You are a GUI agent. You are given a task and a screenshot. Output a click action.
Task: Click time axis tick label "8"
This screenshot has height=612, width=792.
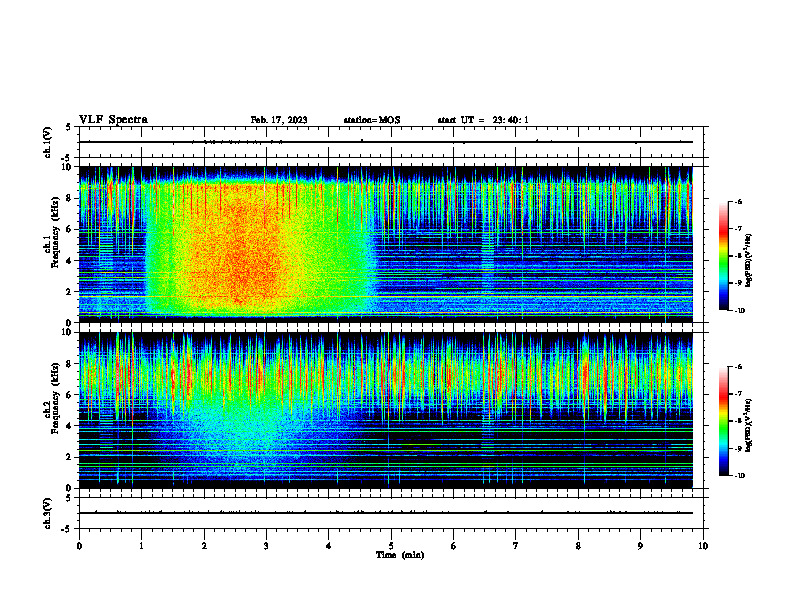pos(578,546)
